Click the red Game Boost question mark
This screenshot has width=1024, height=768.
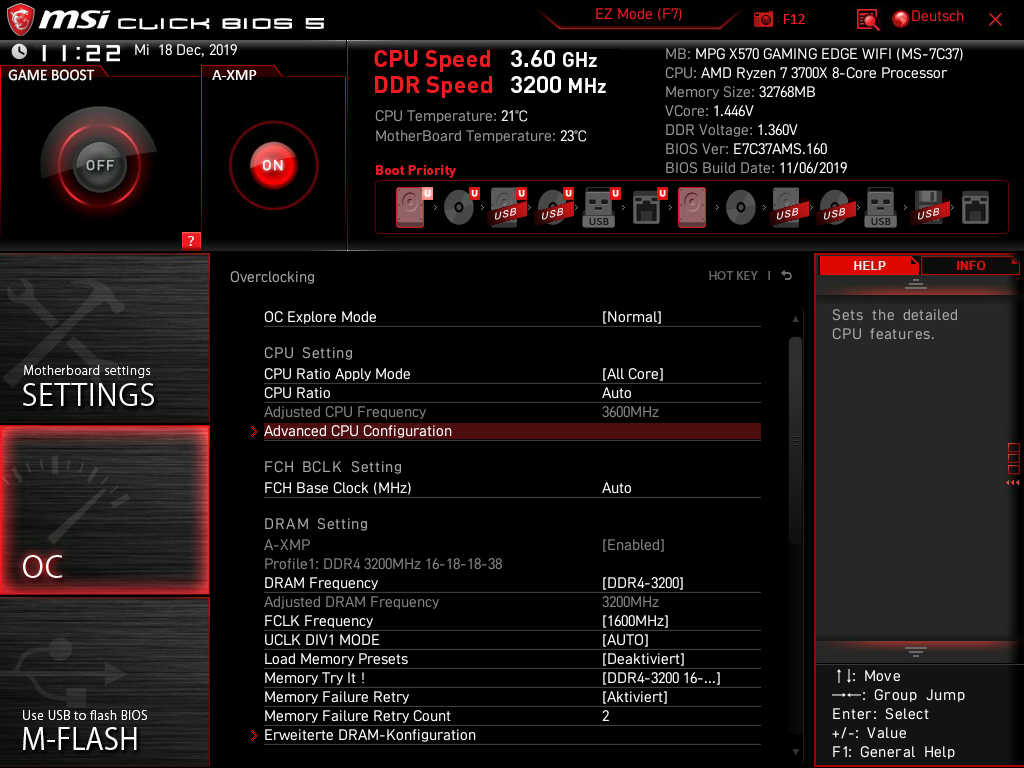[191, 240]
